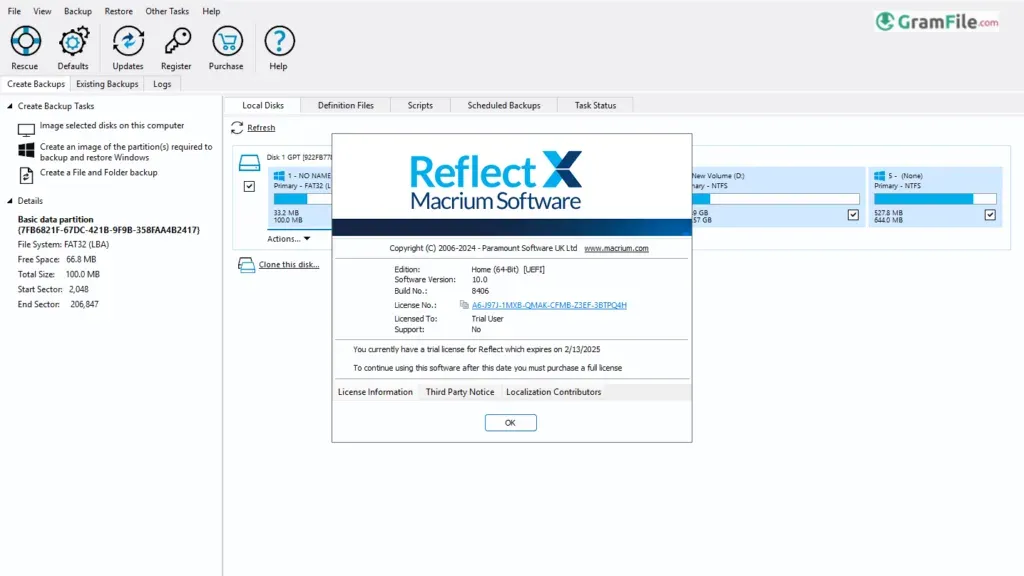Open the Localization Contributors tab

(x=554, y=392)
